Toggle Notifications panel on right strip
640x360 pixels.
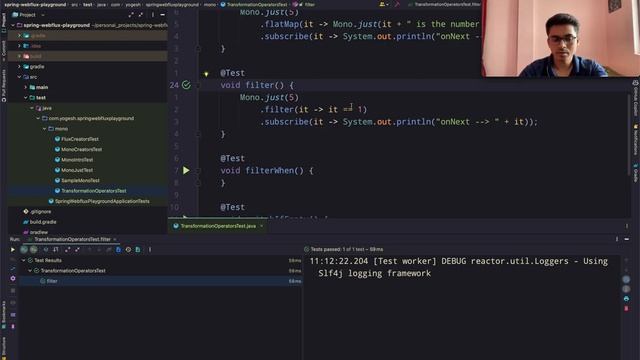(636, 140)
